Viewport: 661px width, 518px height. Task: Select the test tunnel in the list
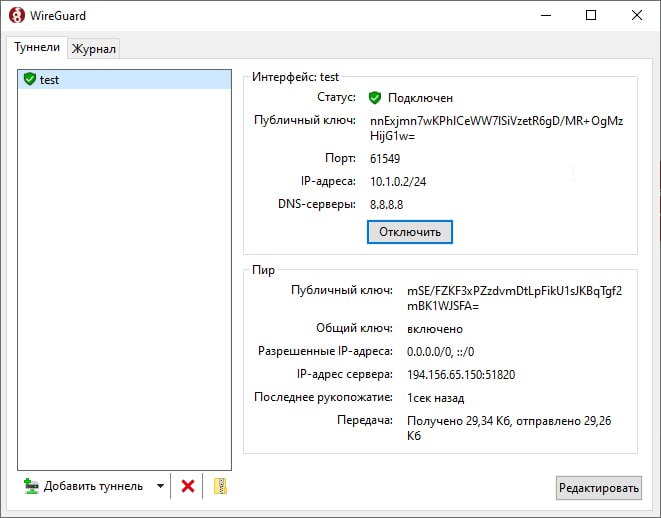[125, 80]
